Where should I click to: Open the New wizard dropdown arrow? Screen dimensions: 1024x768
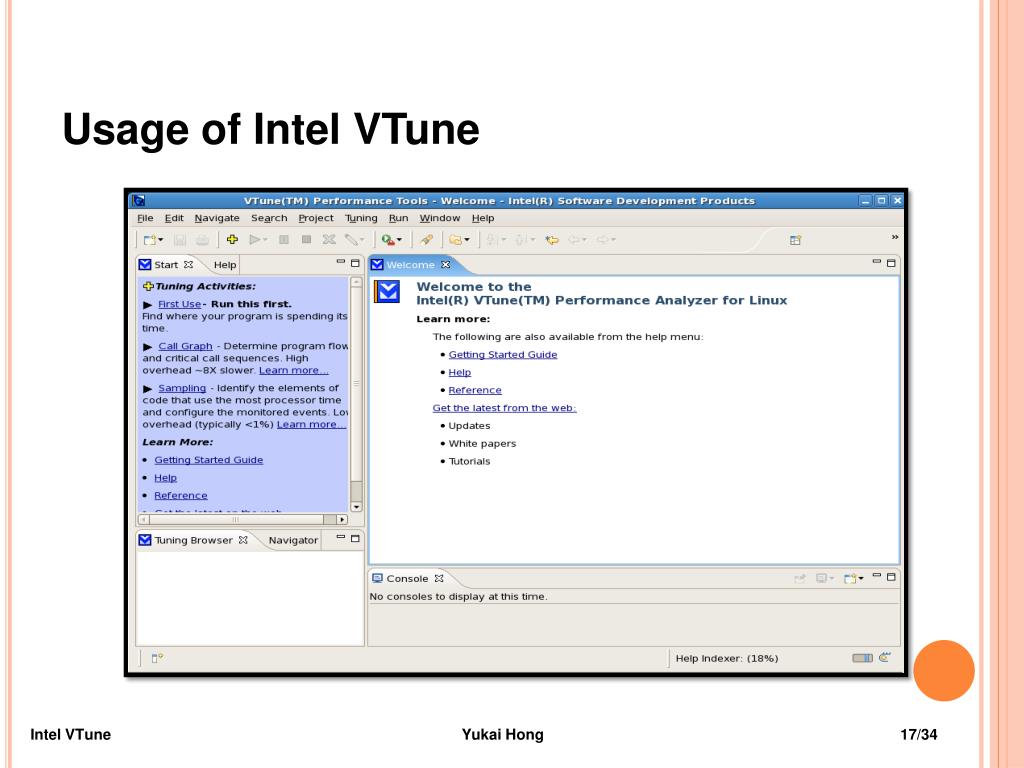point(161,240)
